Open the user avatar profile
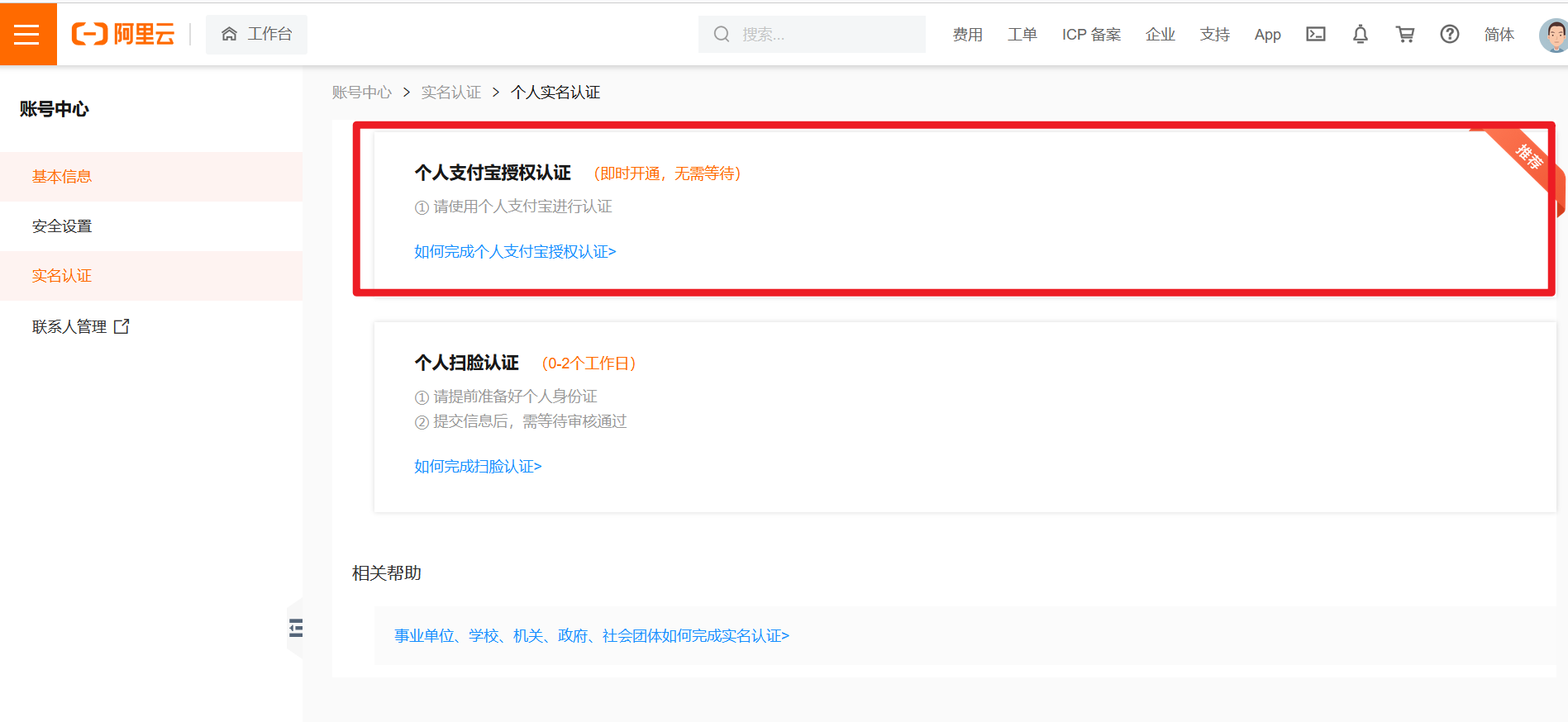1568x722 pixels. (1553, 35)
